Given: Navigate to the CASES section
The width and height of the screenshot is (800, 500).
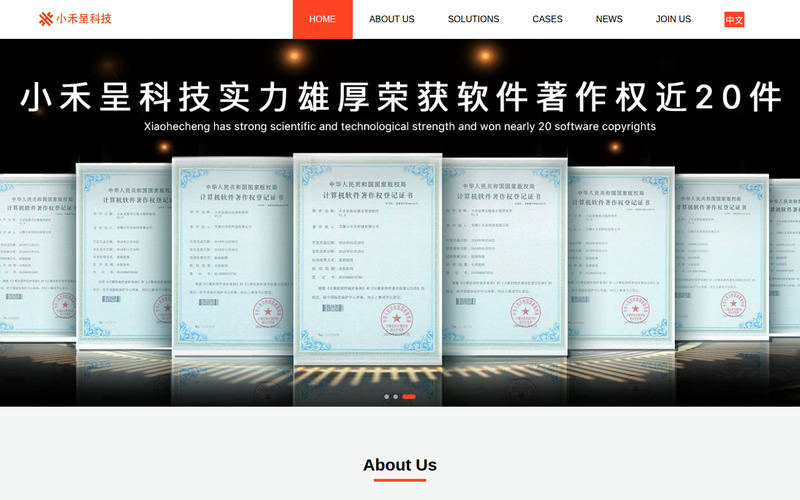Looking at the screenshot, I should point(547,19).
